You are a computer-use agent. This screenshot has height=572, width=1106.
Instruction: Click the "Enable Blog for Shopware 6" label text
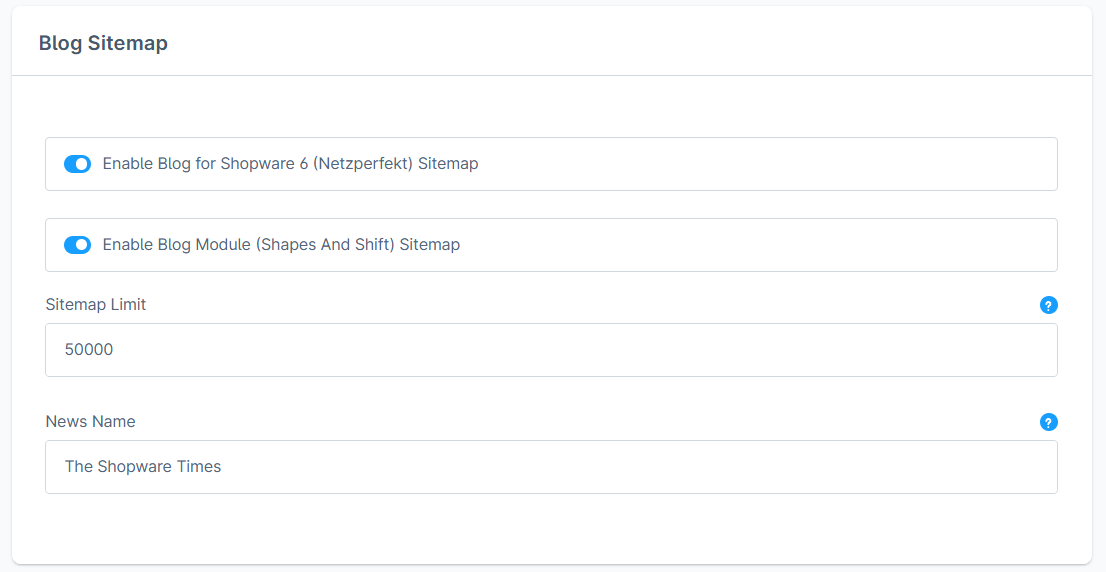coord(200,164)
